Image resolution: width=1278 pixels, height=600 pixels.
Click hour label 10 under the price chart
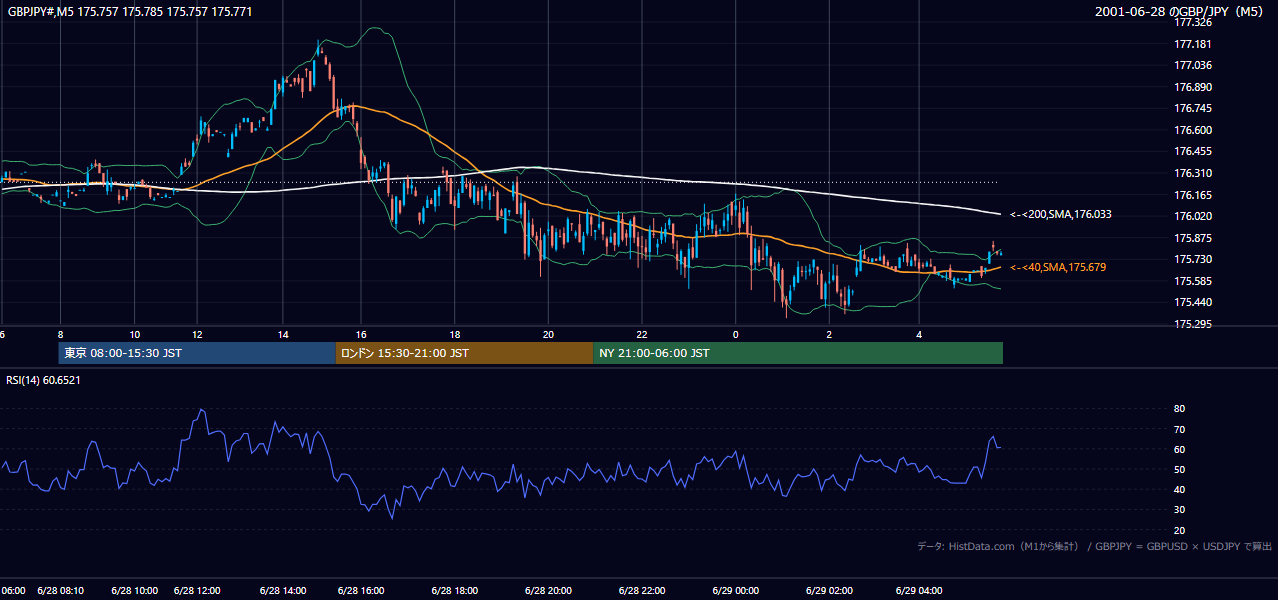(x=135, y=334)
